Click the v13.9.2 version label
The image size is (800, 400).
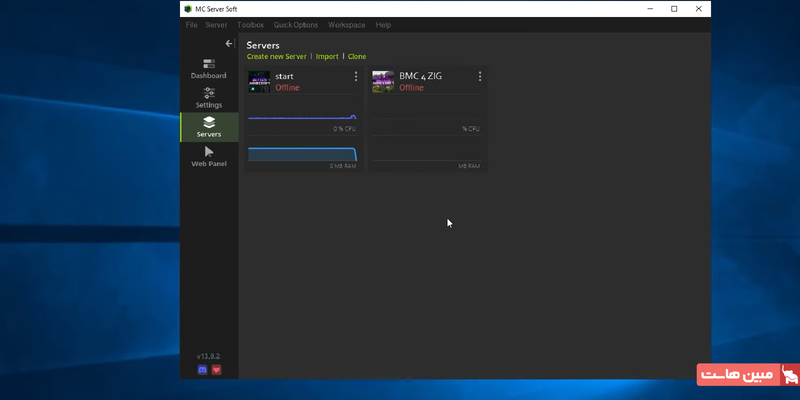point(209,356)
